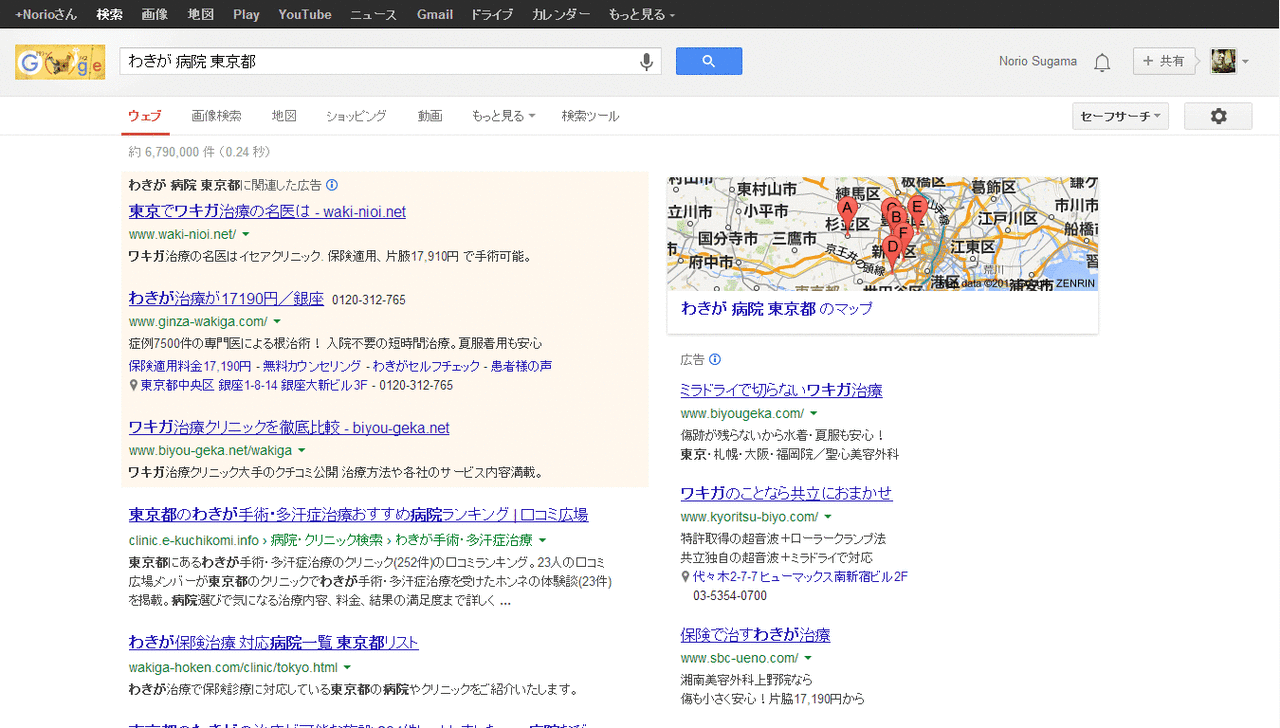
Task: Open 保険で治すわきが治療 ad
Action: (x=755, y=635)
